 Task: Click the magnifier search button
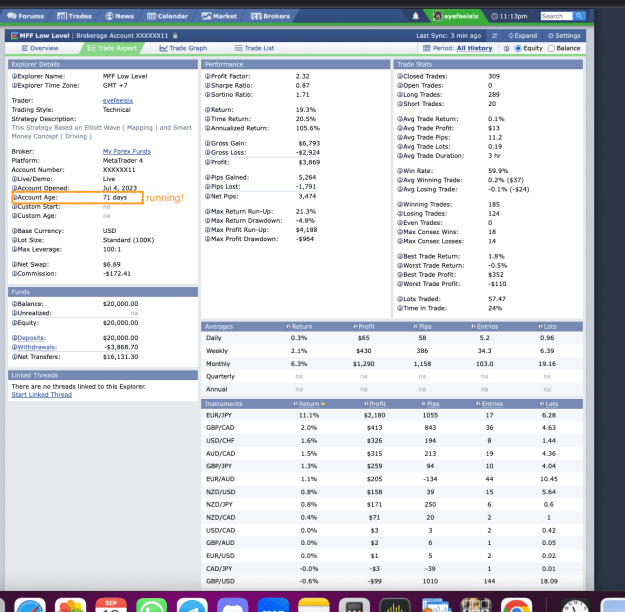tap(579, 16)
